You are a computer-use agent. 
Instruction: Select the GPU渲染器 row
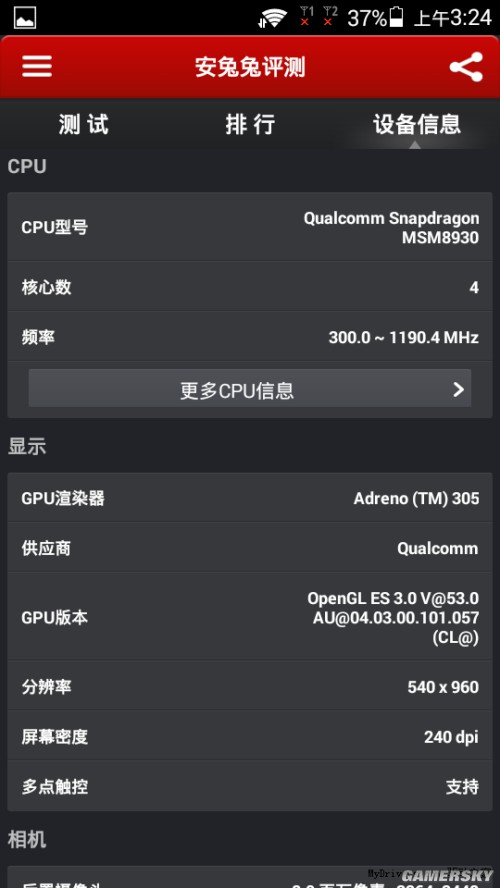(250, 498)
